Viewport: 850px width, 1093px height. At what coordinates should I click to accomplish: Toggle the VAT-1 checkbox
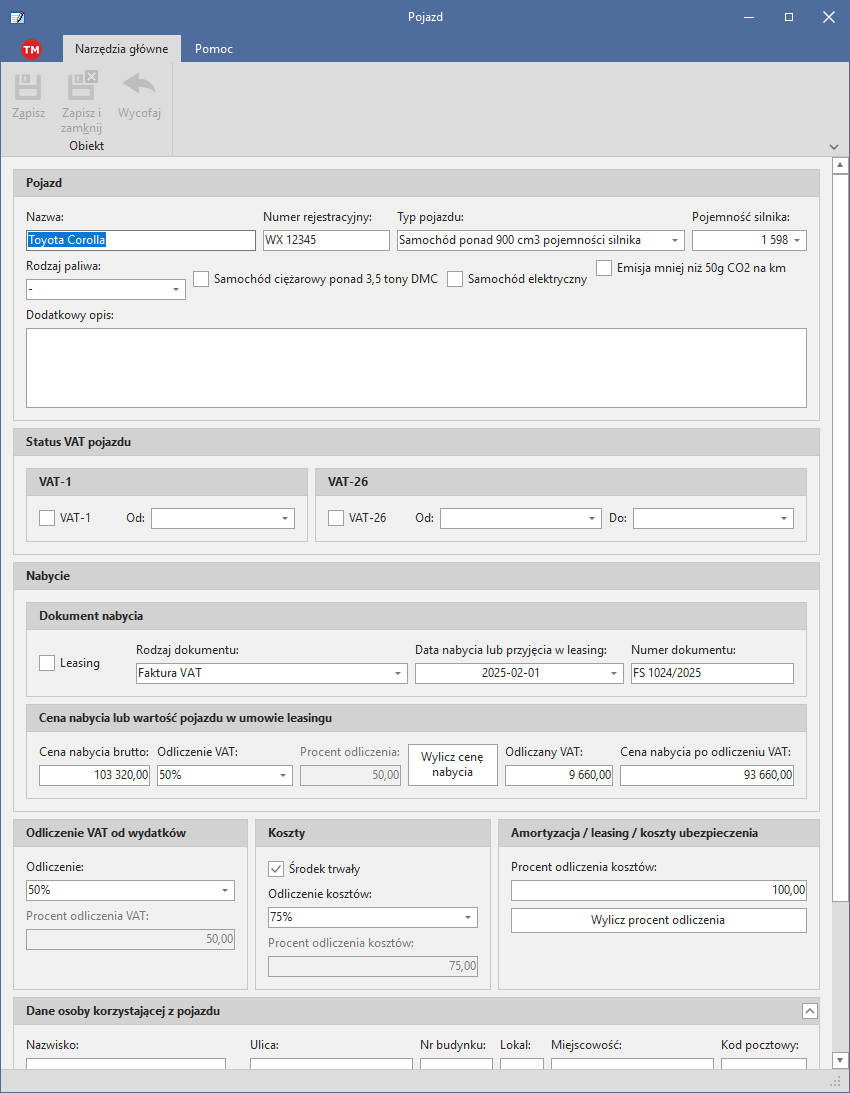(47, 518)
